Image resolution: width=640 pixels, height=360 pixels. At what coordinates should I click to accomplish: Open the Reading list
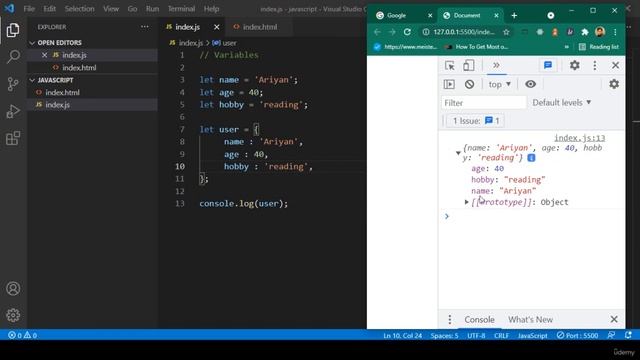tap(599, 47)
